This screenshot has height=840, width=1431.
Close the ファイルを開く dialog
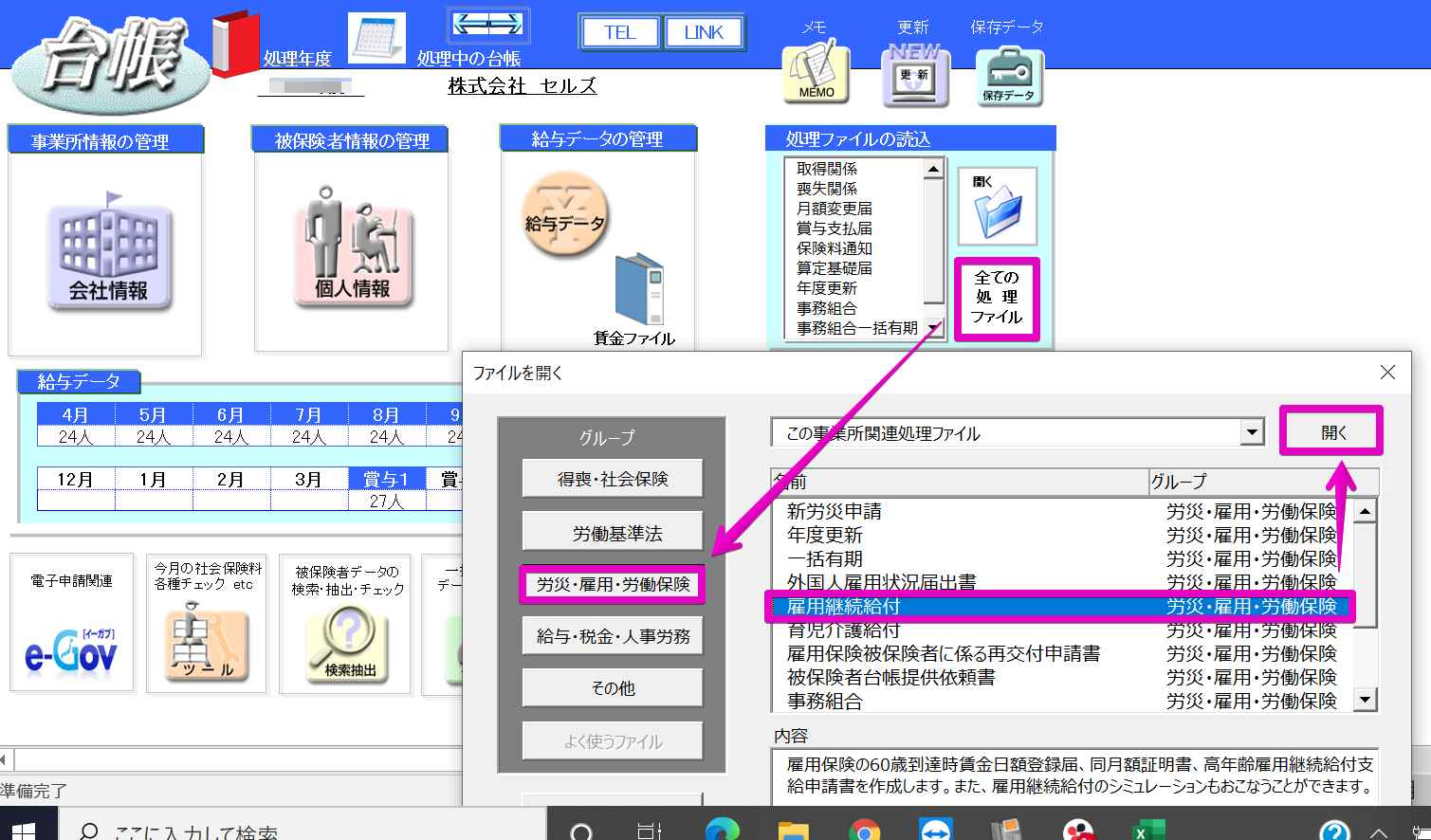[x=1387, y=373]
